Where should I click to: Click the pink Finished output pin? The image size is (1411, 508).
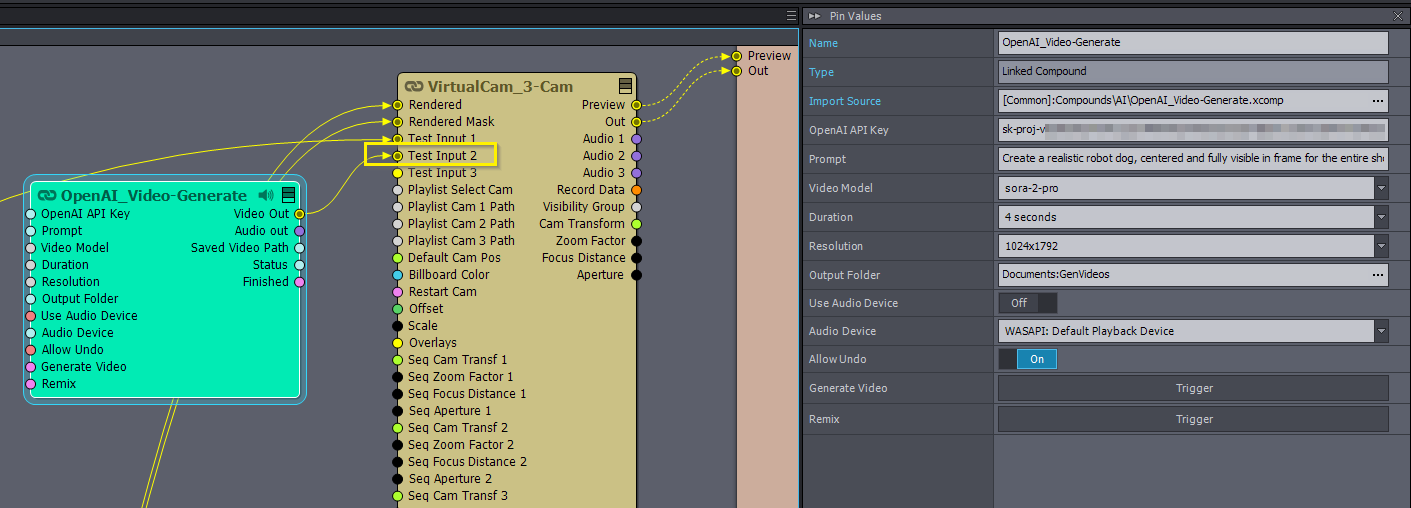pyautogui.click(x=299, y=282)
